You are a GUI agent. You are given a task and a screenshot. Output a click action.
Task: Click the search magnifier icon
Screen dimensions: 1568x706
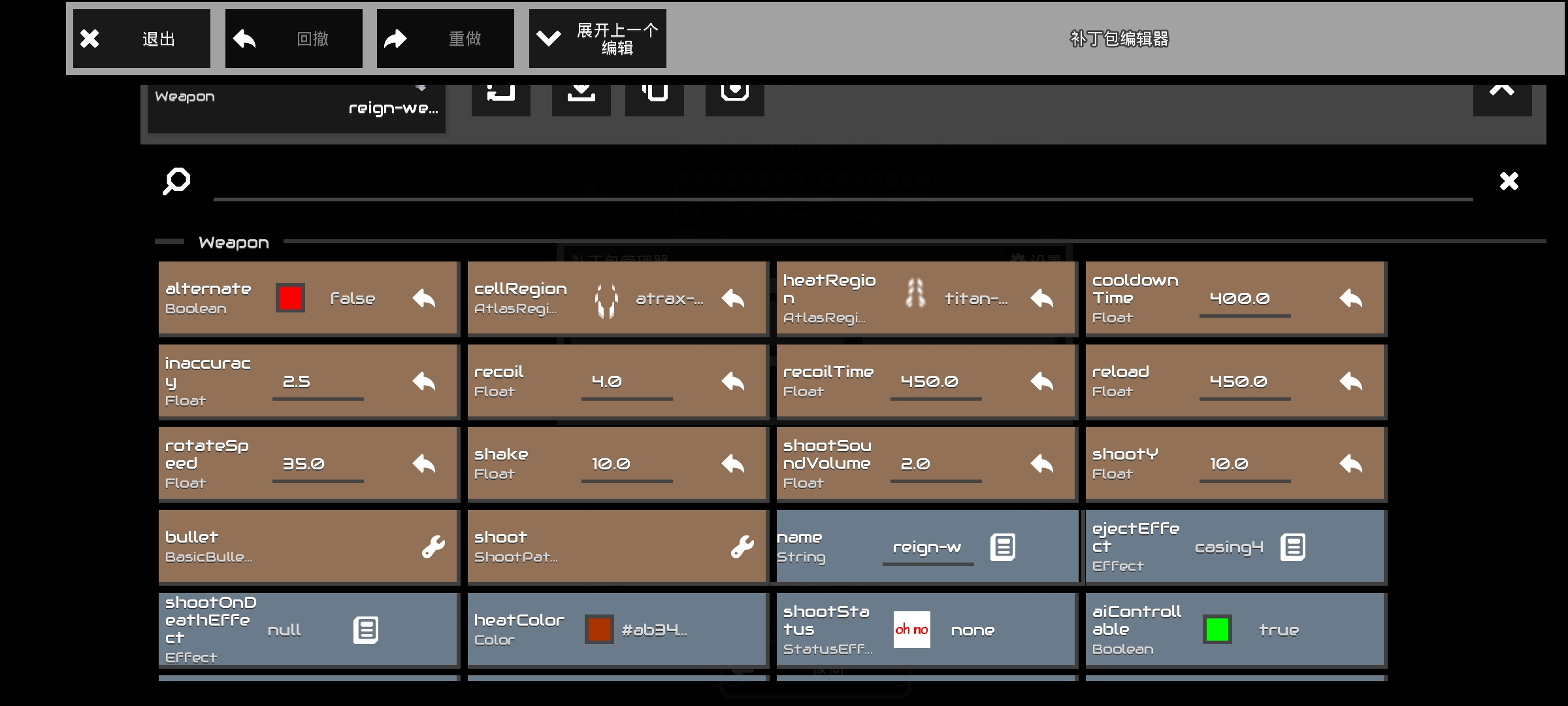pos(176,181)
